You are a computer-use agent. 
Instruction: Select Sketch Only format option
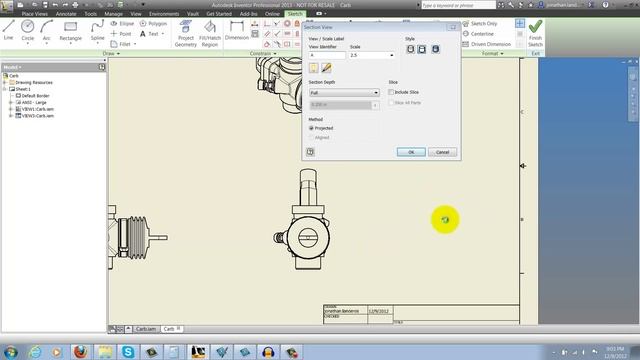(x=480, y=24)
